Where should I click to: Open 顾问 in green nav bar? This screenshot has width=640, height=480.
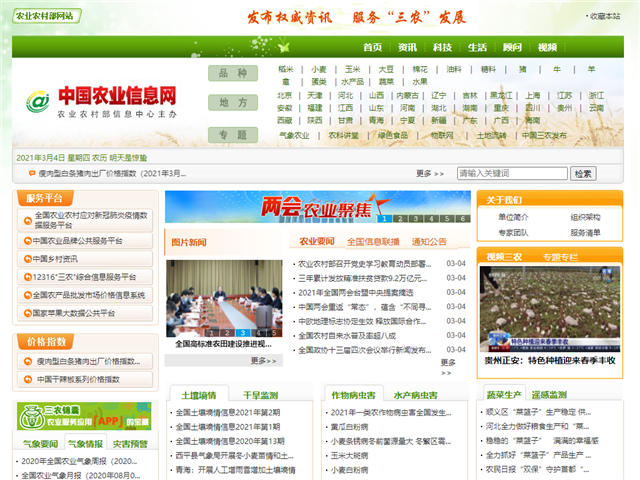click(512, 47)
